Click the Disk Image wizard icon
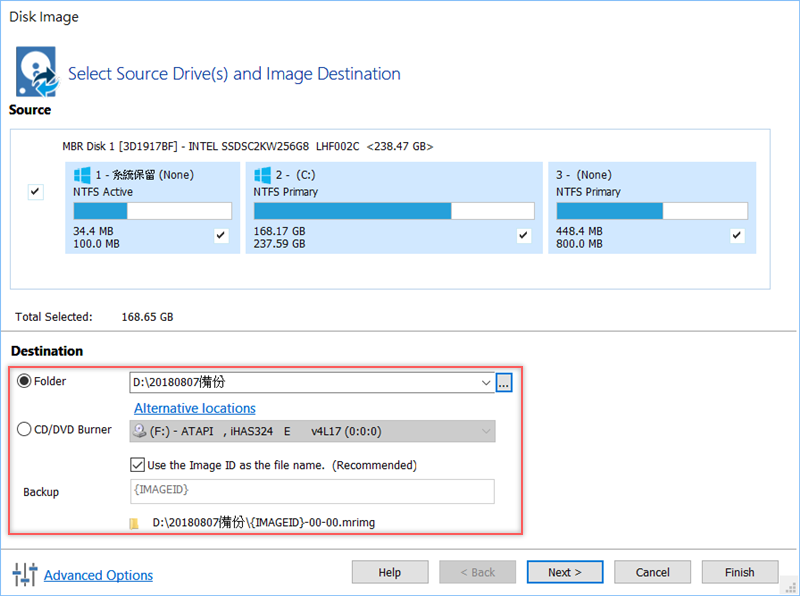Image resolution: width=800 pixels, height=596 pixels. point(36,71)
